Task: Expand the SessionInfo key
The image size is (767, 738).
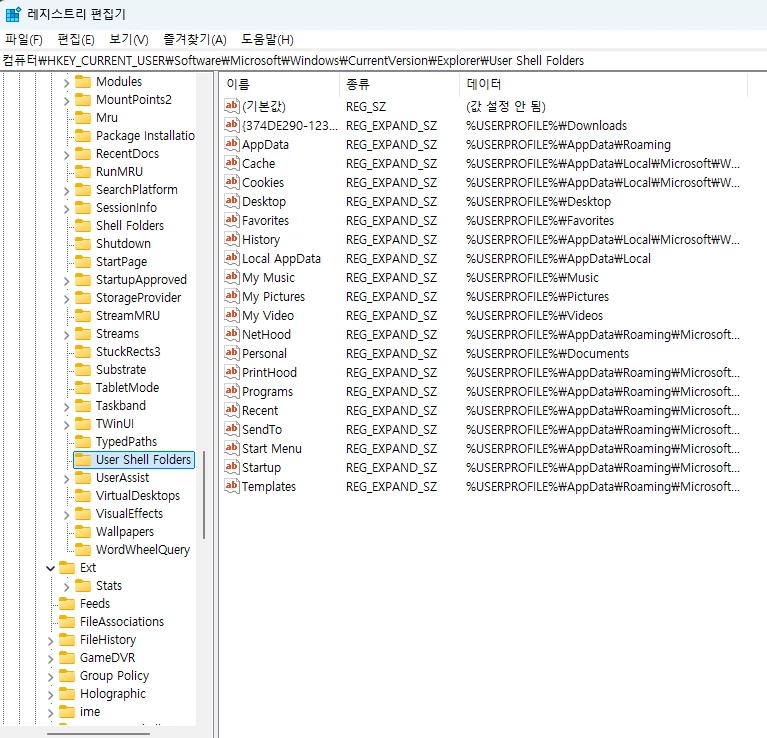Action: point(67,209)
